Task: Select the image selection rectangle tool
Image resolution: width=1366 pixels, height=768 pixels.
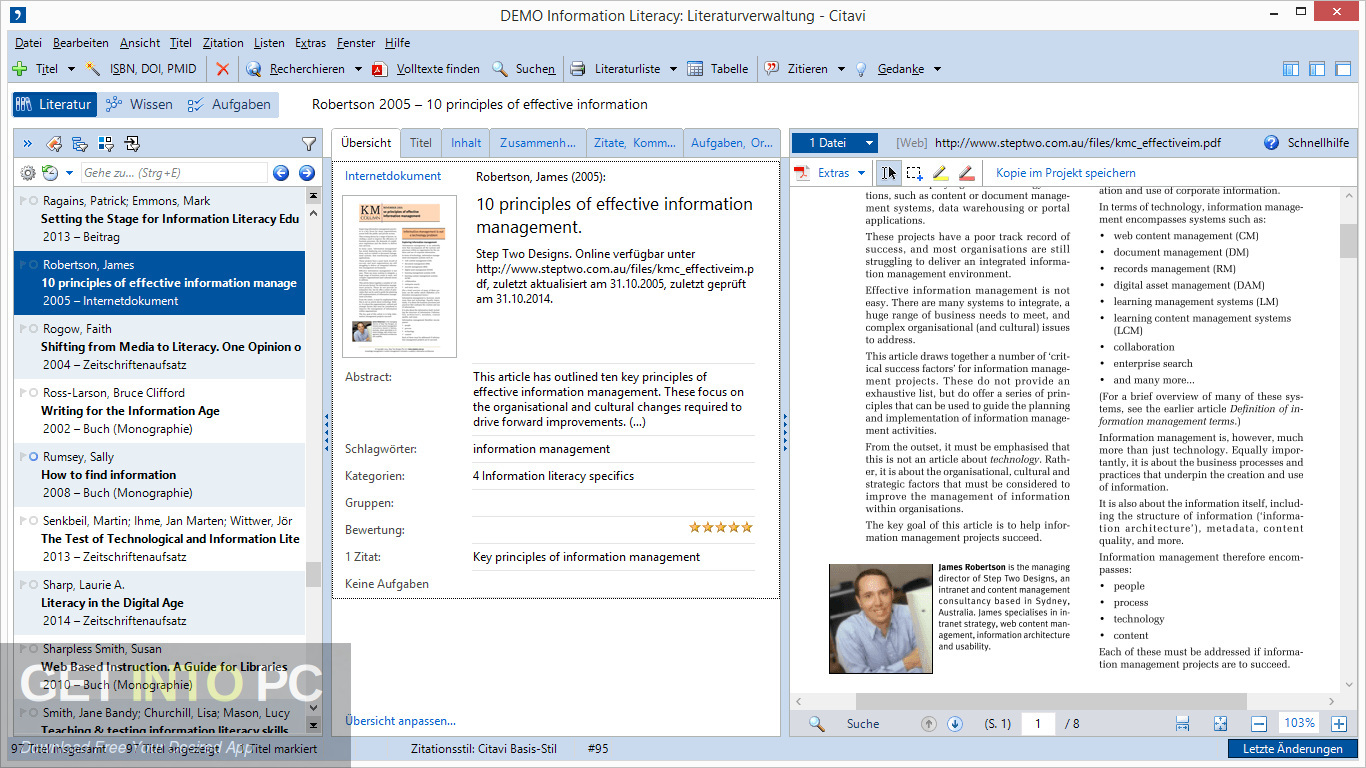Action: click(915, 173)
